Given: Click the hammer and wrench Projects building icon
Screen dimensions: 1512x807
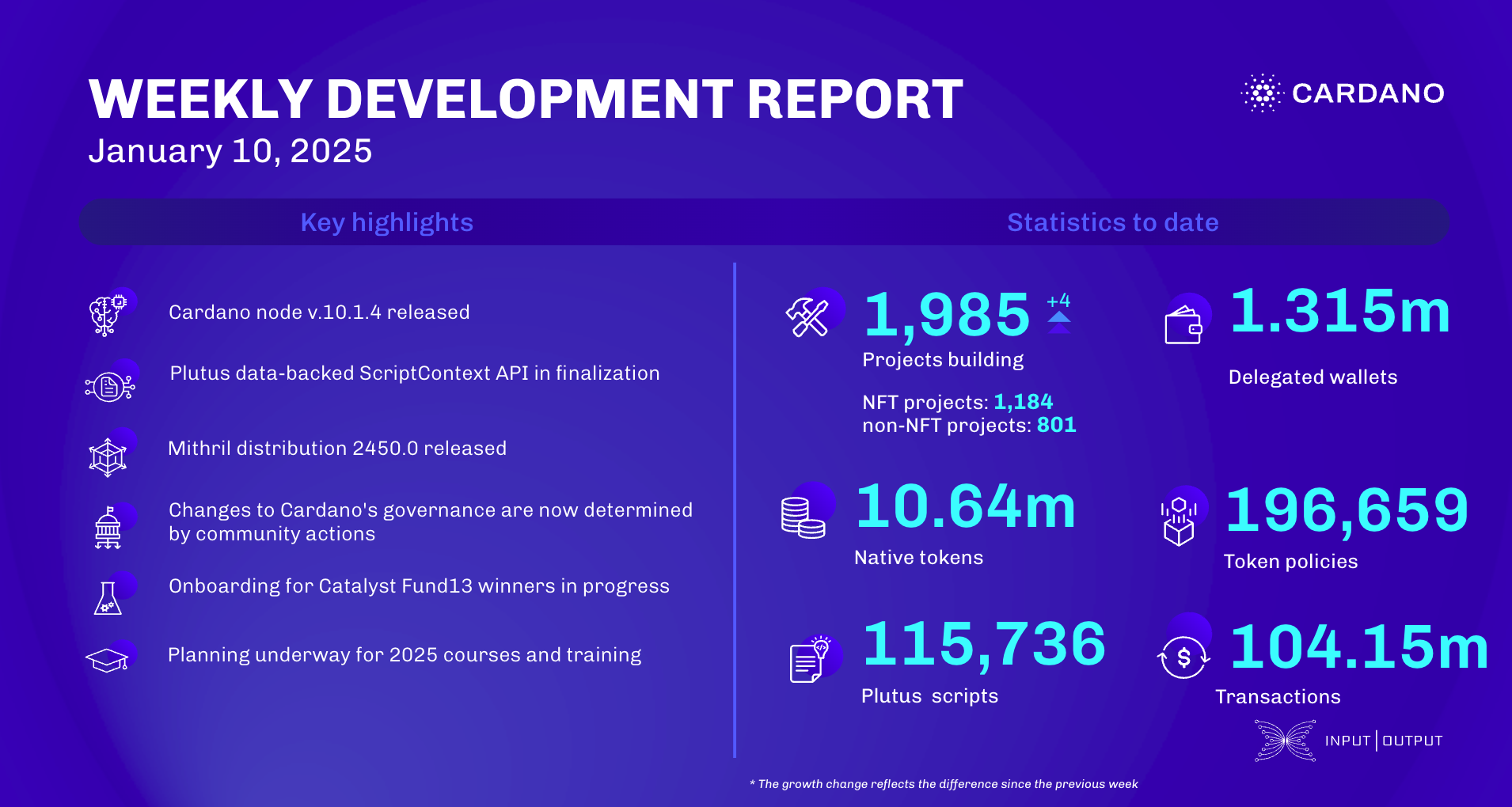Looking at the screenshot, I should (807, 317).
